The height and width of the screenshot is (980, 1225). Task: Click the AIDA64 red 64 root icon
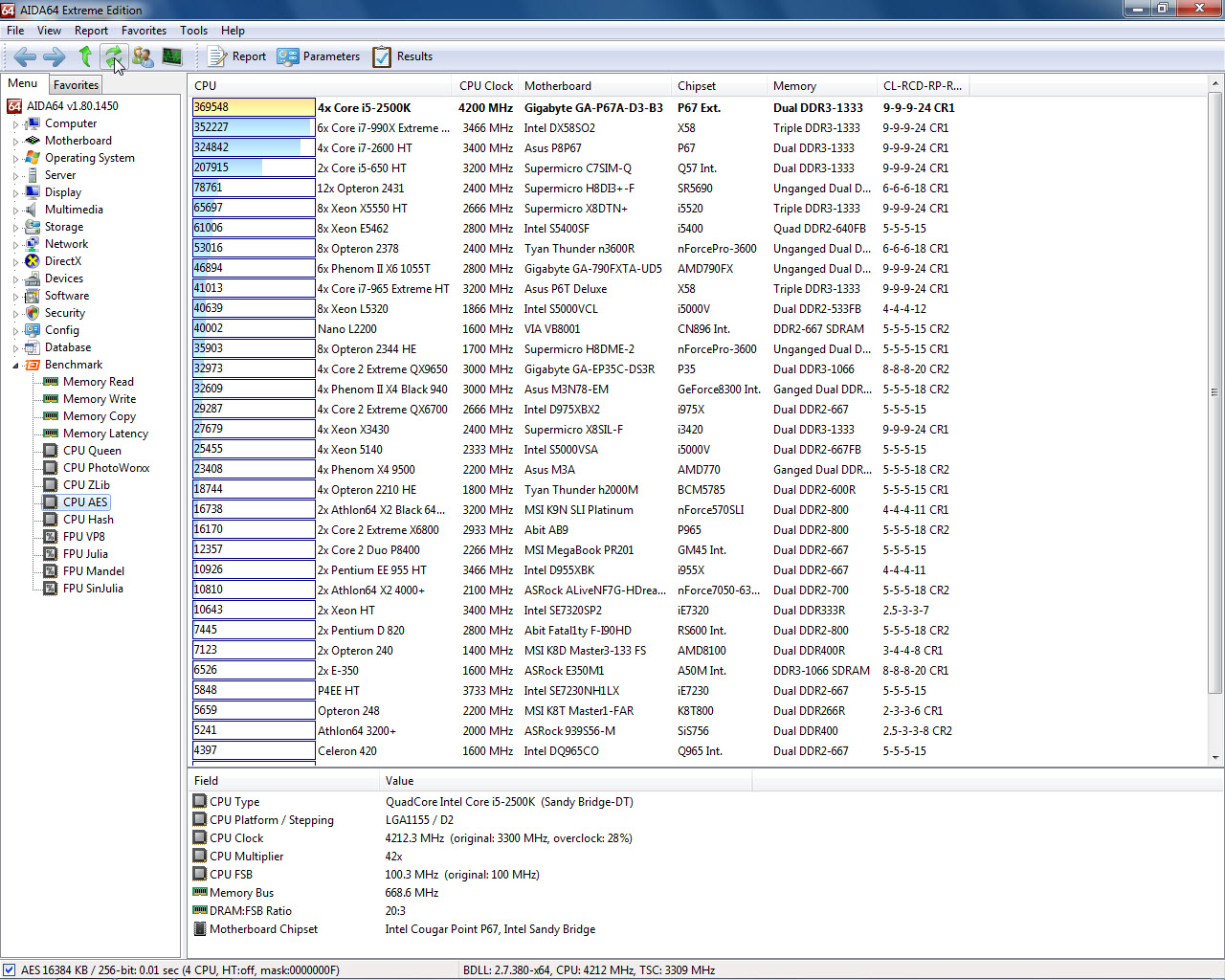coord(14,106)
